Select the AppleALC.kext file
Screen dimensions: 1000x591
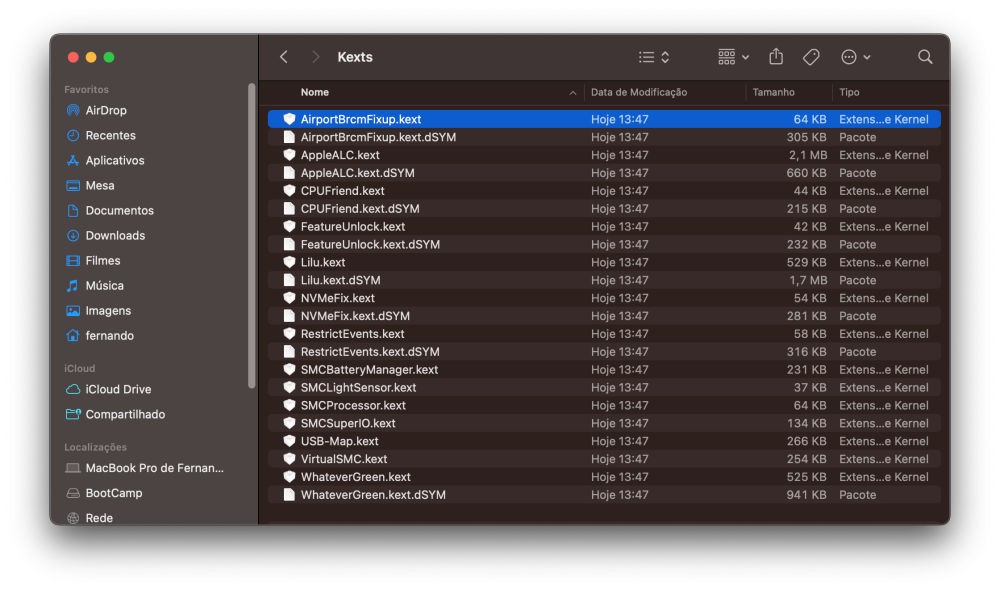click(604, 155)
